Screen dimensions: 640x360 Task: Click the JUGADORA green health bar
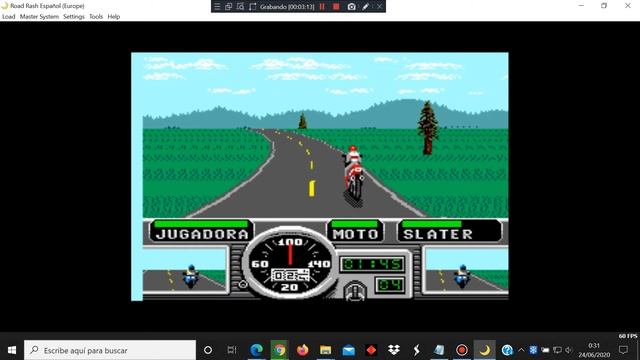201,224
